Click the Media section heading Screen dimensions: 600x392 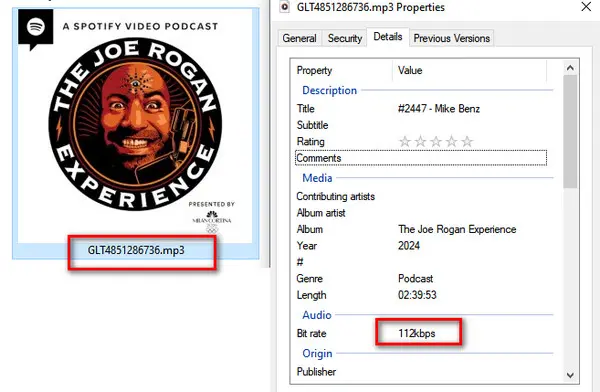pyautogui.click(x=317, y=178)
